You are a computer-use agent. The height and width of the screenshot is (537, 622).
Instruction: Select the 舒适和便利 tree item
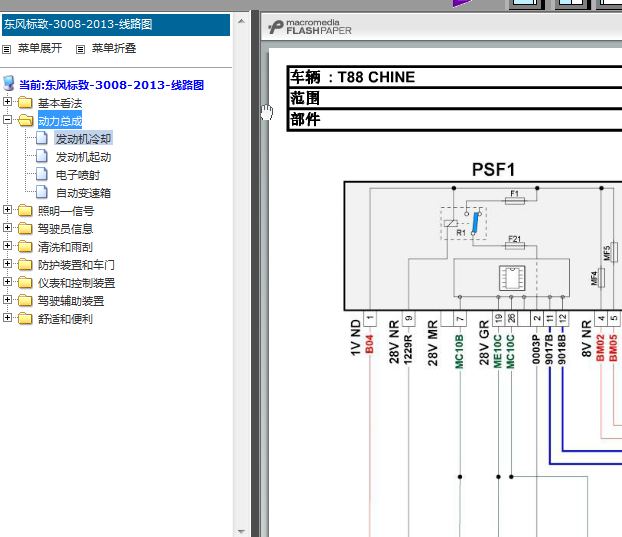pos(65,319)
